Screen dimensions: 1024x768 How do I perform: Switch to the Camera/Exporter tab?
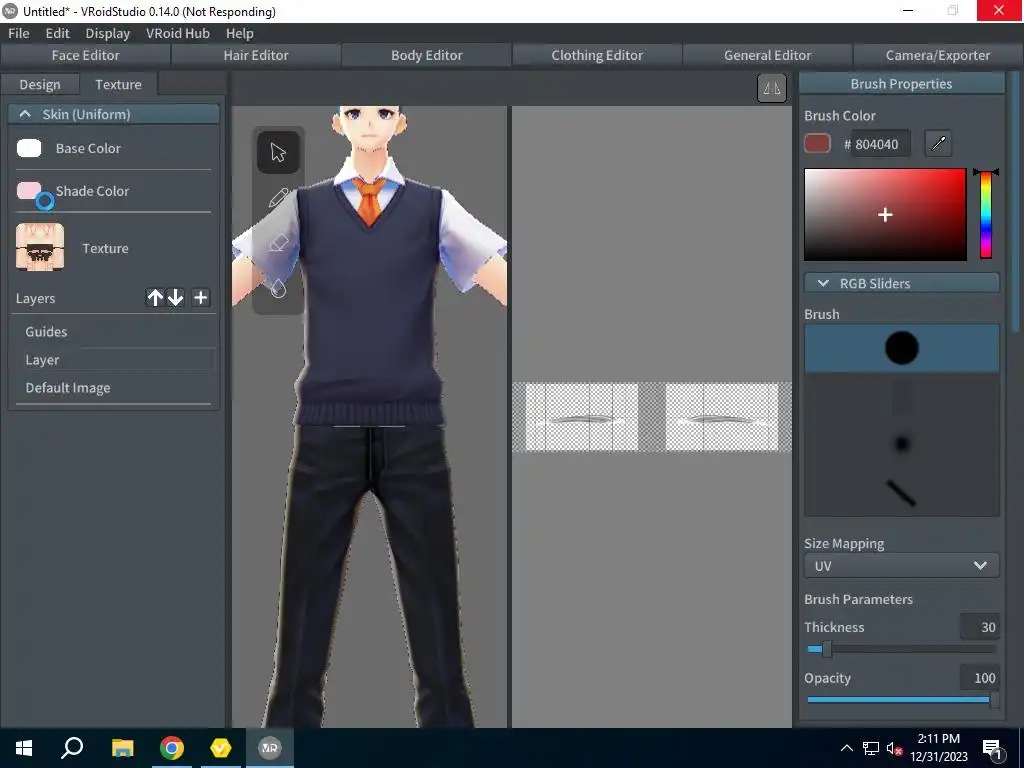[938, 56]
